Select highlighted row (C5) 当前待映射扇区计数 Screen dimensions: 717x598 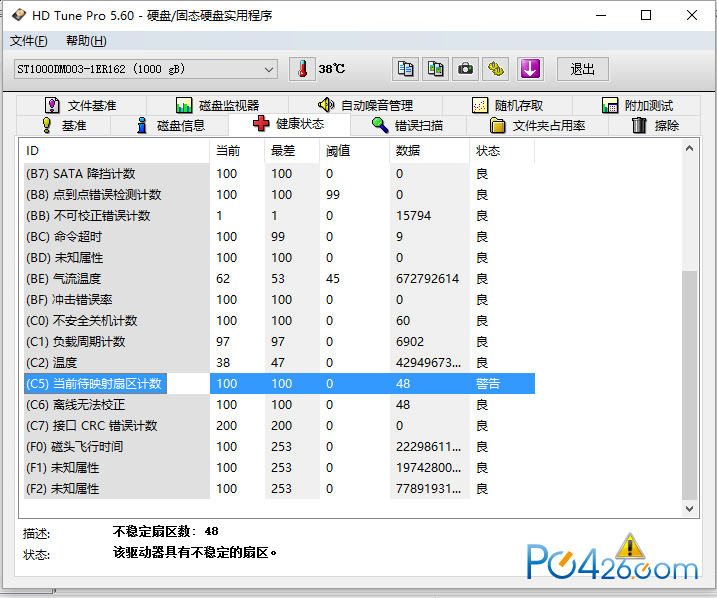point(279,384)
